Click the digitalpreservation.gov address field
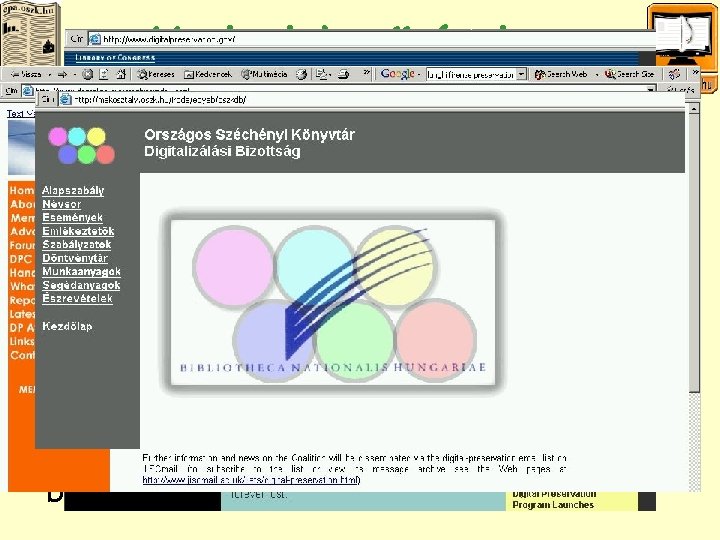The width and height of the screenshot is (720, 540). pos(372,39)
